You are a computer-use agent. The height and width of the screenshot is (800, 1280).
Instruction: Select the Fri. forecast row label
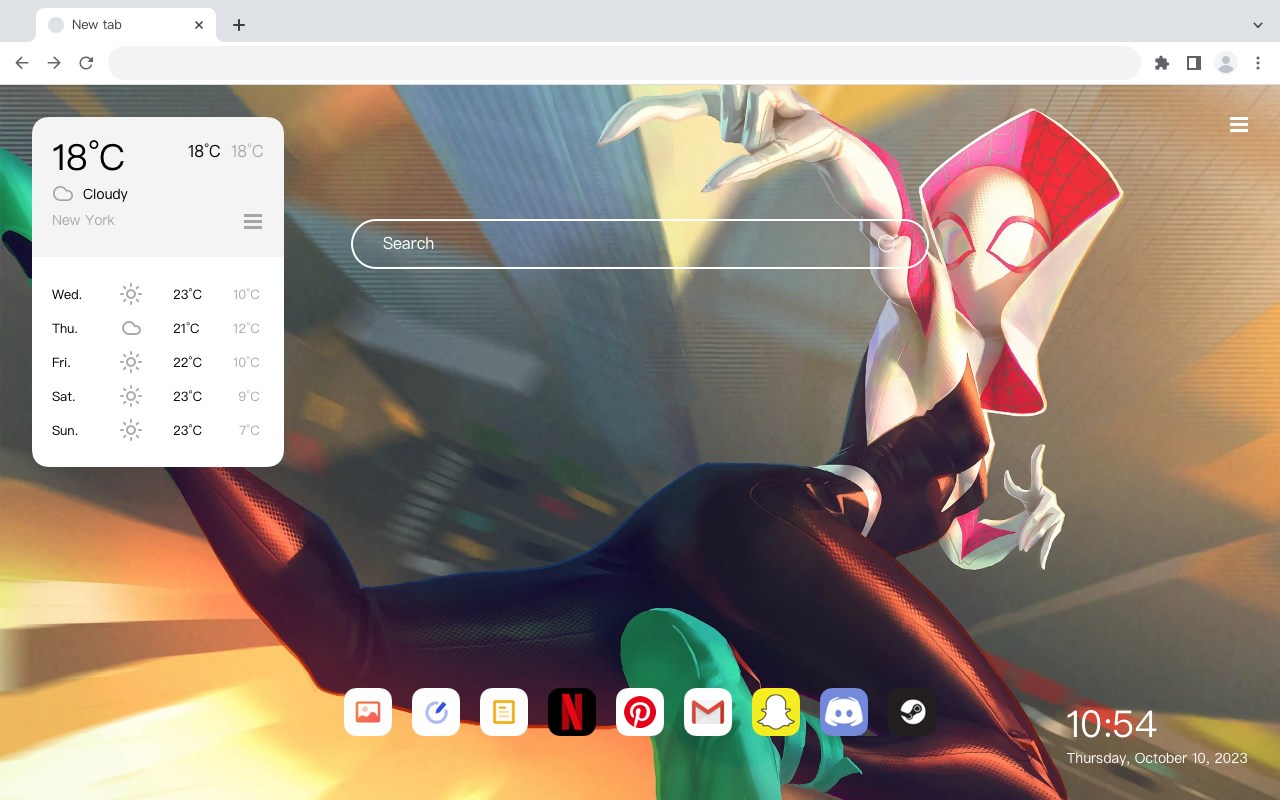point(61,362)
